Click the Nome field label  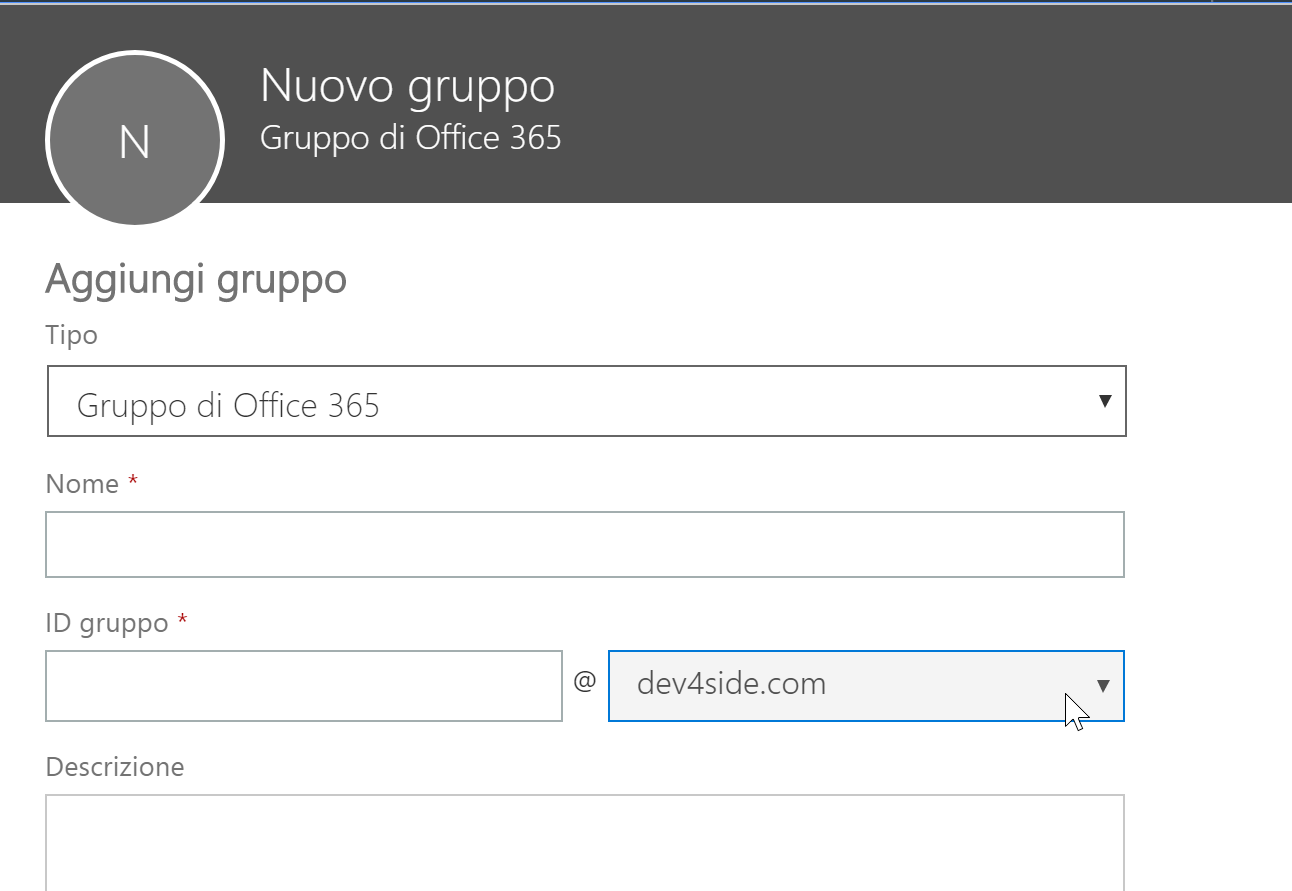83,484
